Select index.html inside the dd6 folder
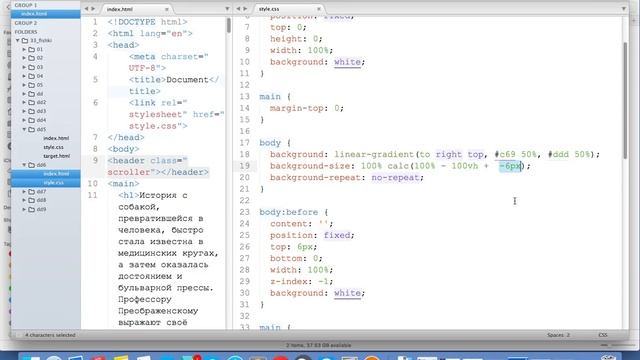The height and width of the screenshot is (360, 640). tap(45, 174)
